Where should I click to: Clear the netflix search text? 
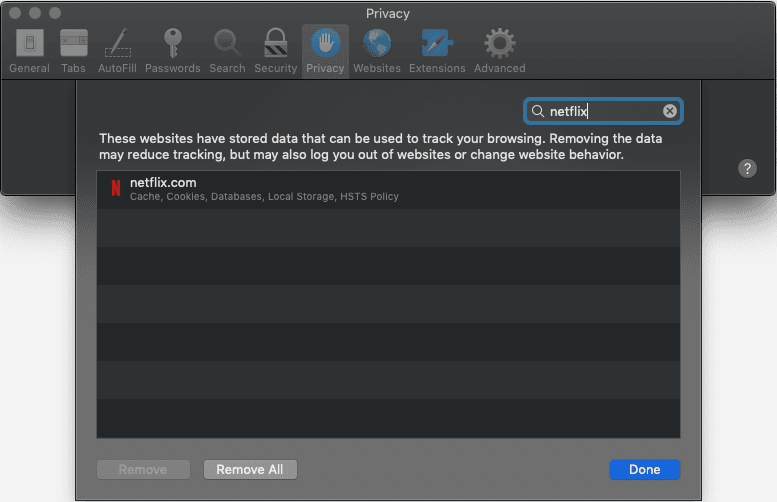[x=669, y=111]
